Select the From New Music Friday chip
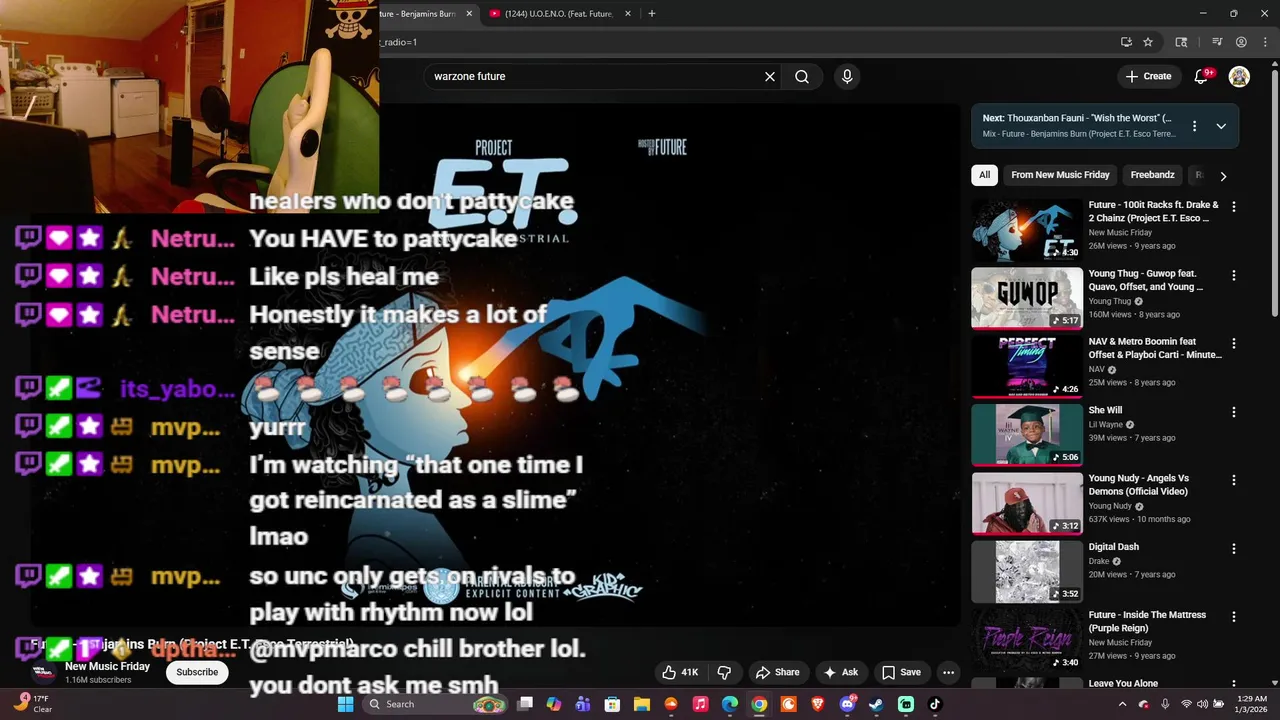 tap(1060, 175)
